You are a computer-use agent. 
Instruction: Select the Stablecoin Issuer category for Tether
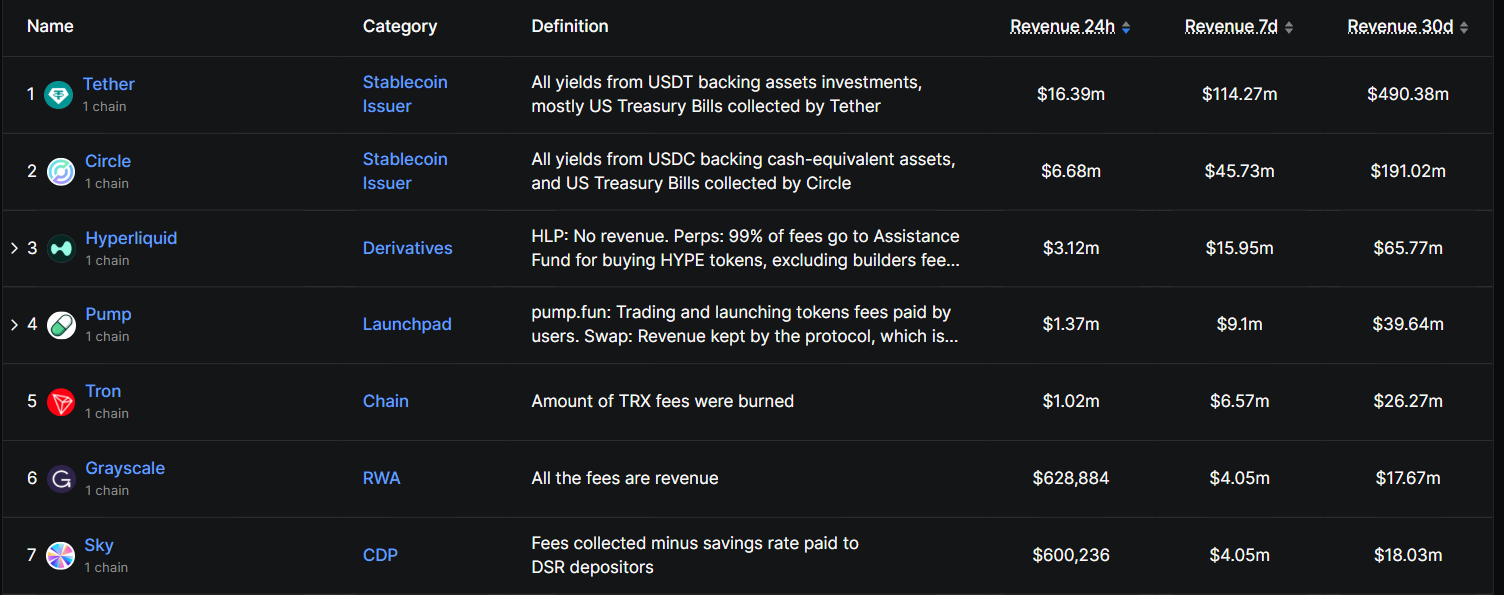click(x=405, y=94)
